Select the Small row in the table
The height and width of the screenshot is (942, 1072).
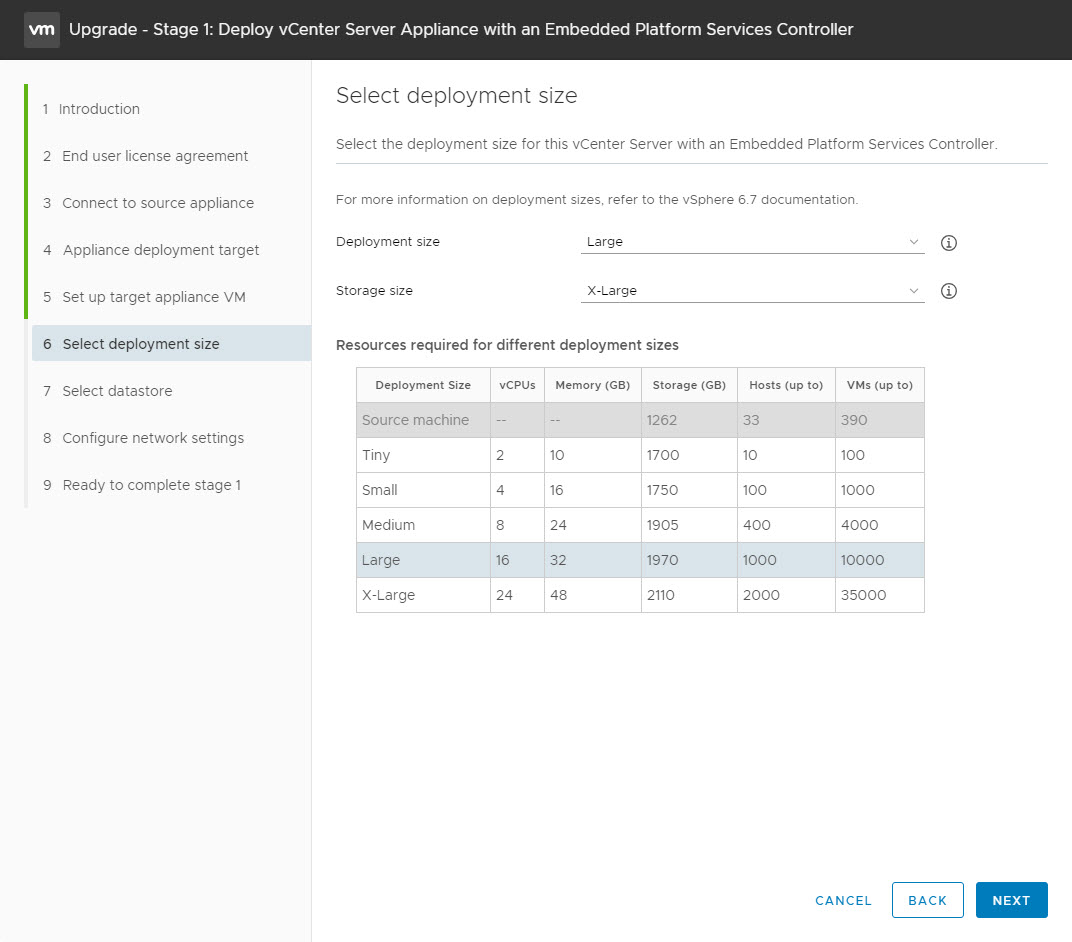point(640,490)
